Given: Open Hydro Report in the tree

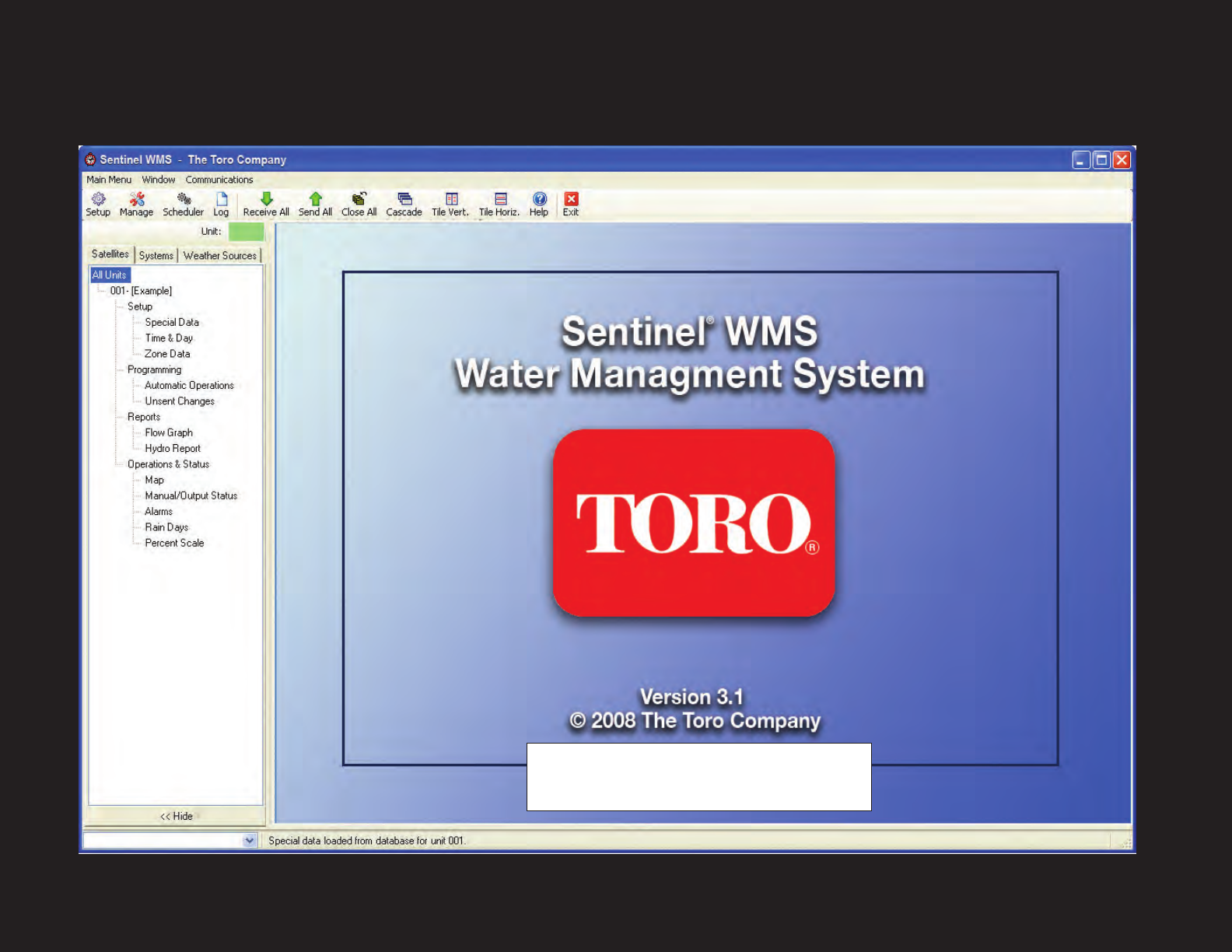Looking at the screenshot, I should (173, 449).
